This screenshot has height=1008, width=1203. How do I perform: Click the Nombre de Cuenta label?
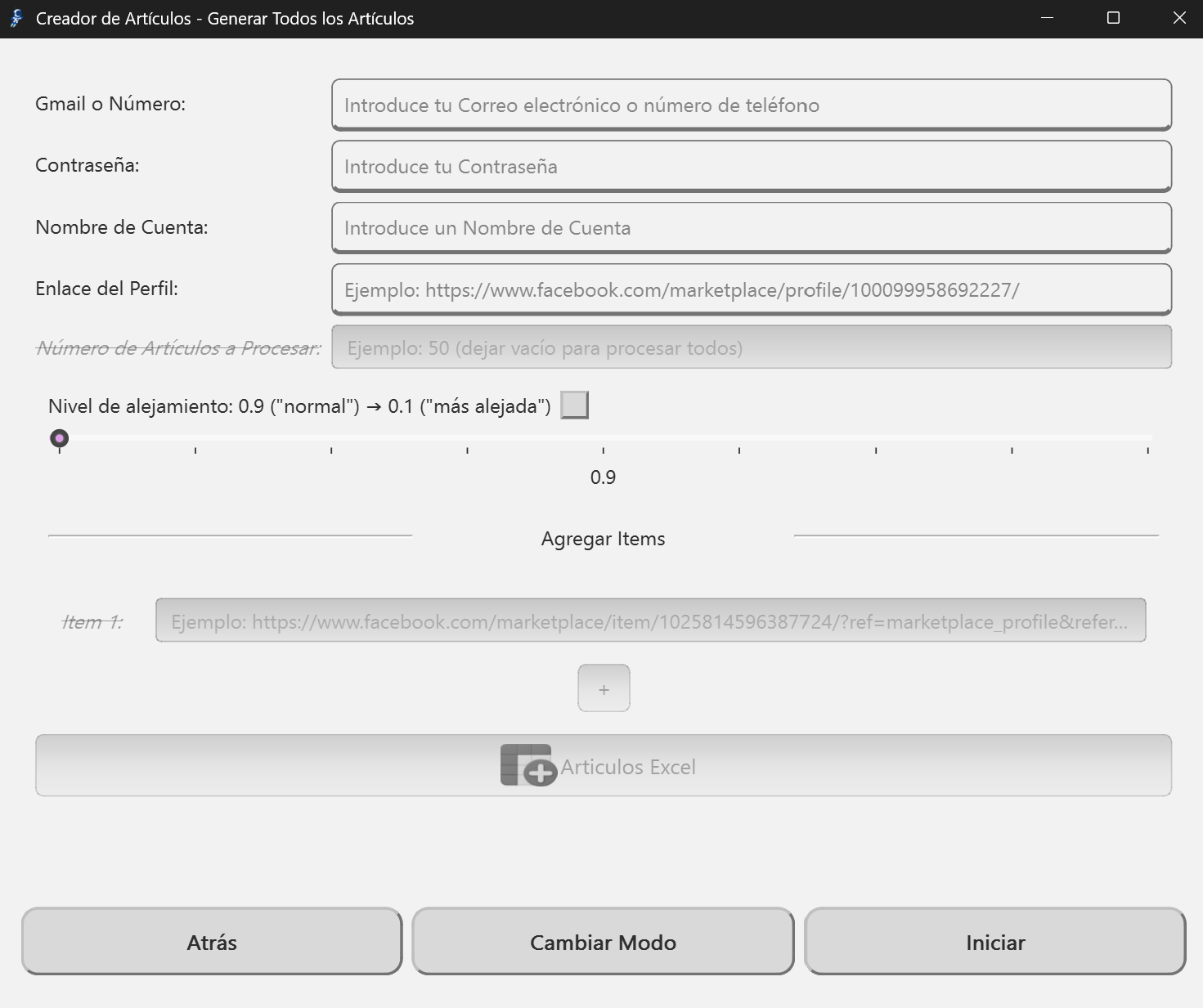pyautogui.click(x=122, y=226)
